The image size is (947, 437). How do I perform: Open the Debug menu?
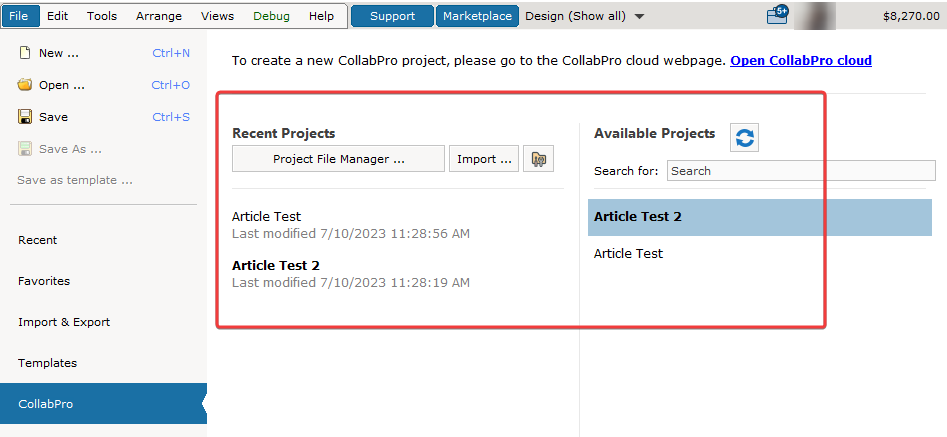[271, 16]
